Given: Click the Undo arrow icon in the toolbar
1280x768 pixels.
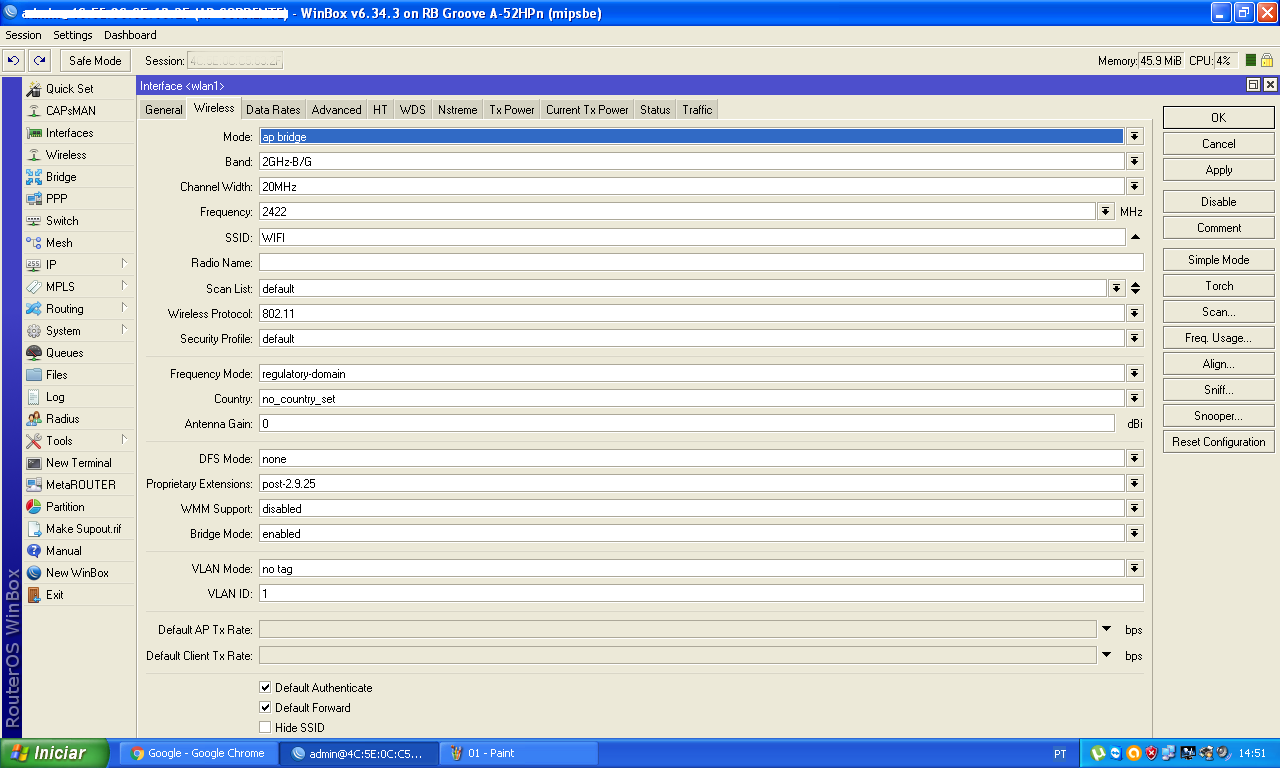Looking at the screenshot, I should [14, 61].
